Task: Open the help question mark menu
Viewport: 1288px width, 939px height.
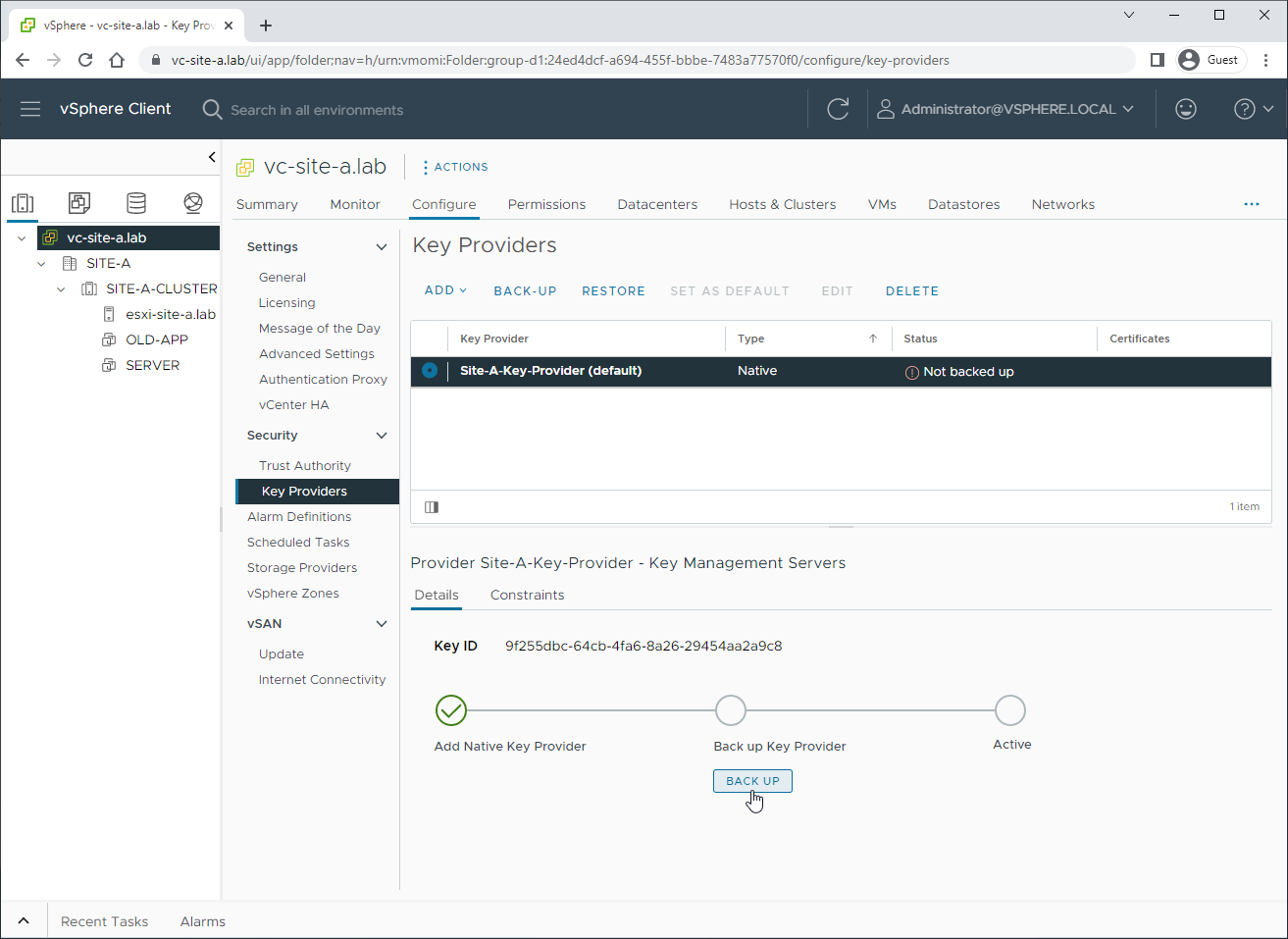Action: point(1253,109)
